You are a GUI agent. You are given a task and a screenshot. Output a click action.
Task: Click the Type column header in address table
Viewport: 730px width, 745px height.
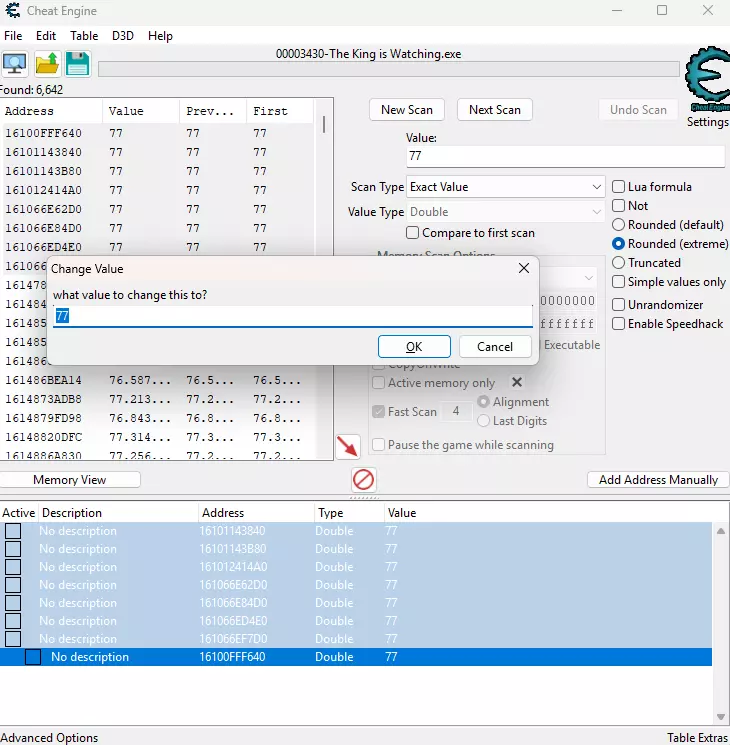point(349,513)
